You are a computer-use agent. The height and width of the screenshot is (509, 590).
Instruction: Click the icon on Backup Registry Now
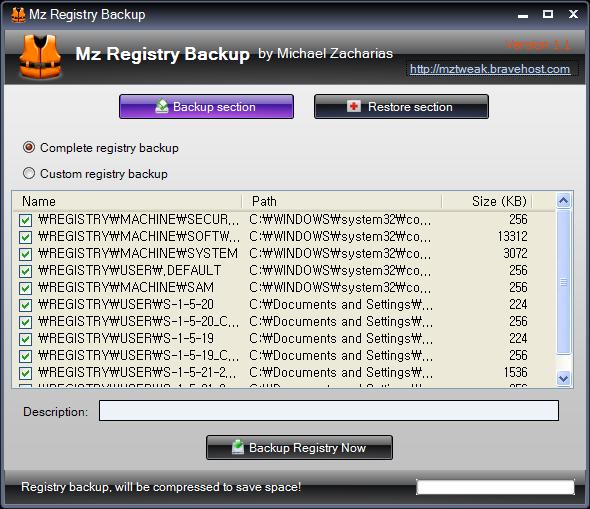238,447
